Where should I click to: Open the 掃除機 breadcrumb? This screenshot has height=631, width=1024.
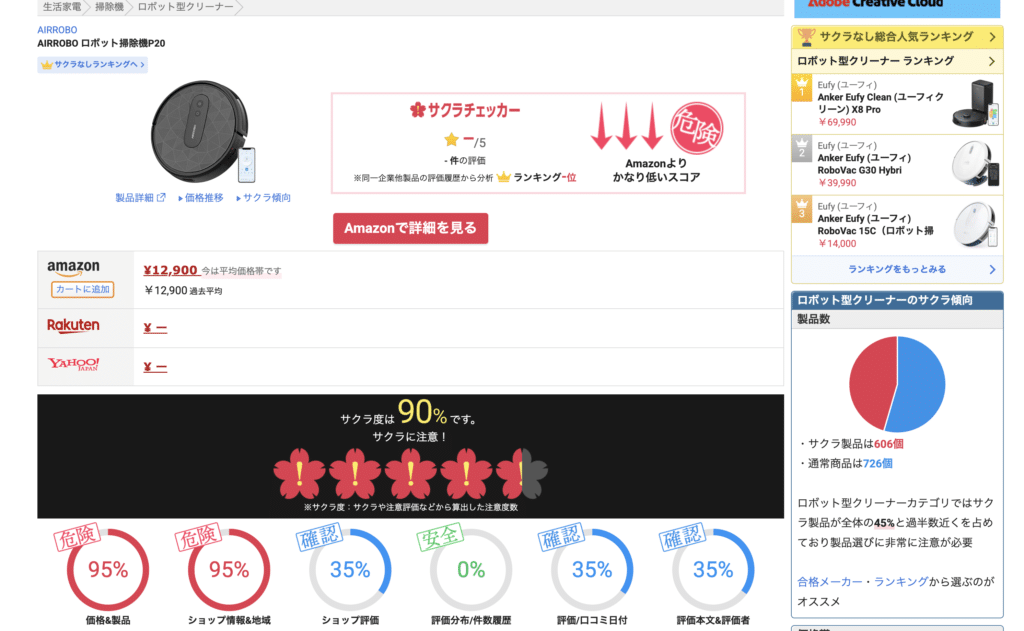coord(109,7)
